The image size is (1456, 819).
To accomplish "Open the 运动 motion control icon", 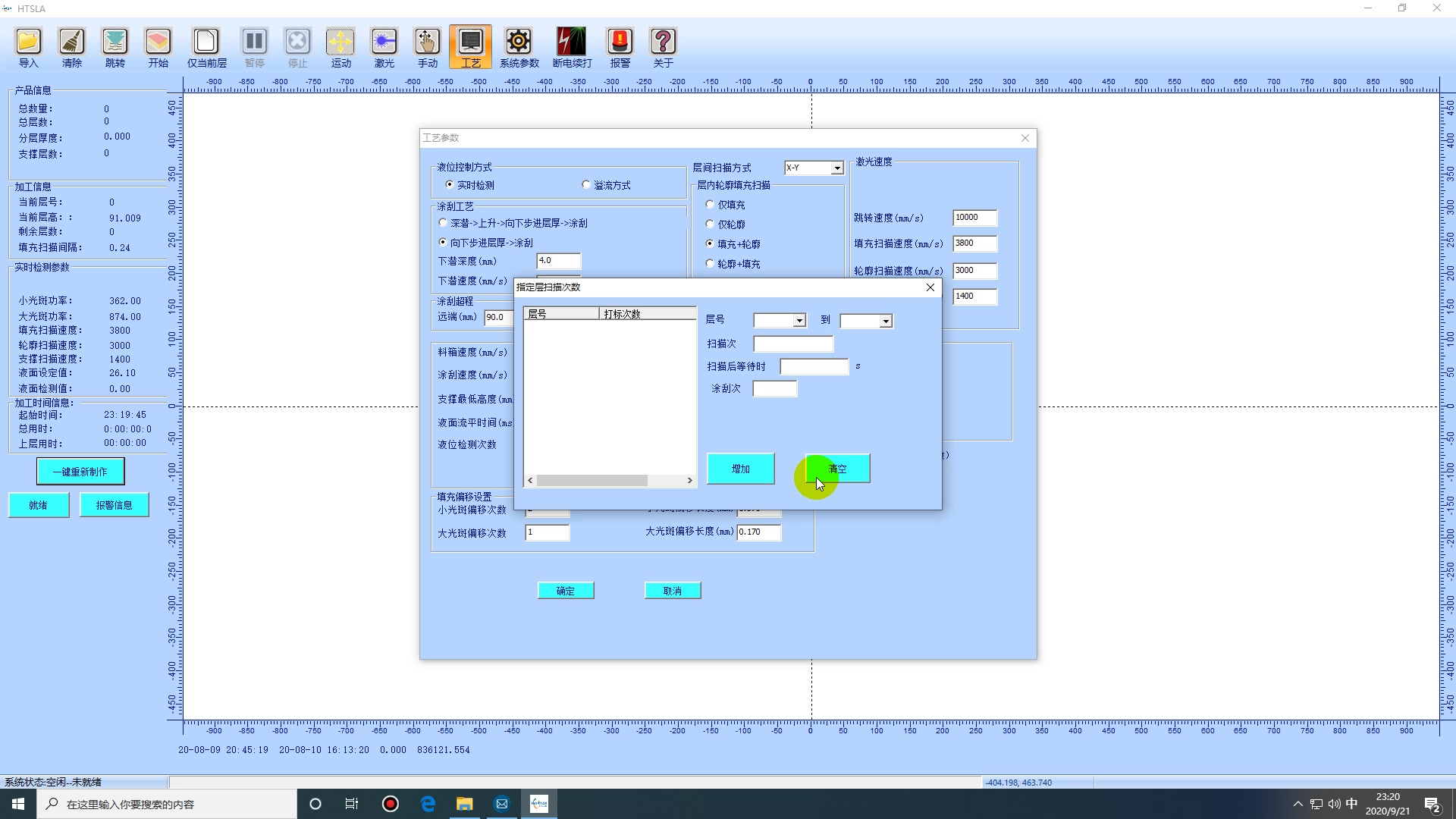I will coord(340,47).
